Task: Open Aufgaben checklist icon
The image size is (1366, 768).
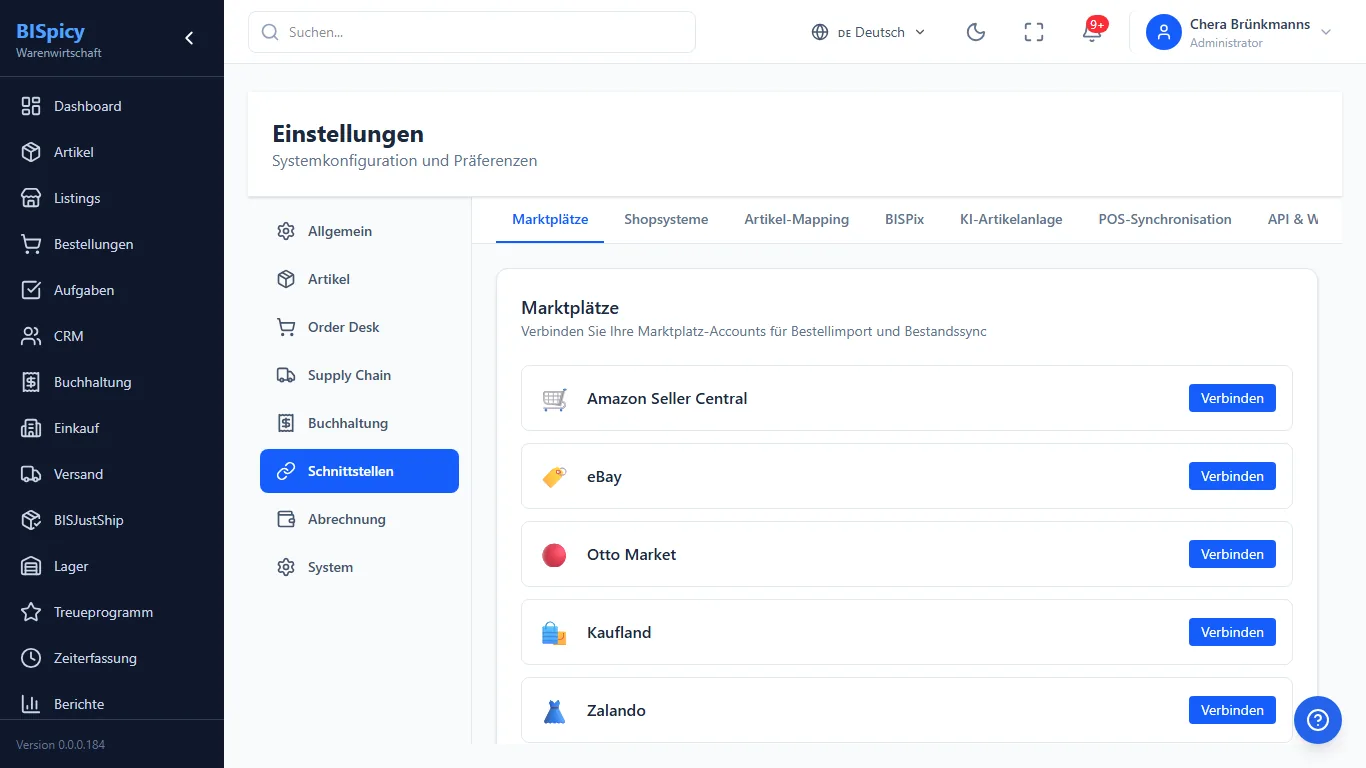Action: point(31,290)
